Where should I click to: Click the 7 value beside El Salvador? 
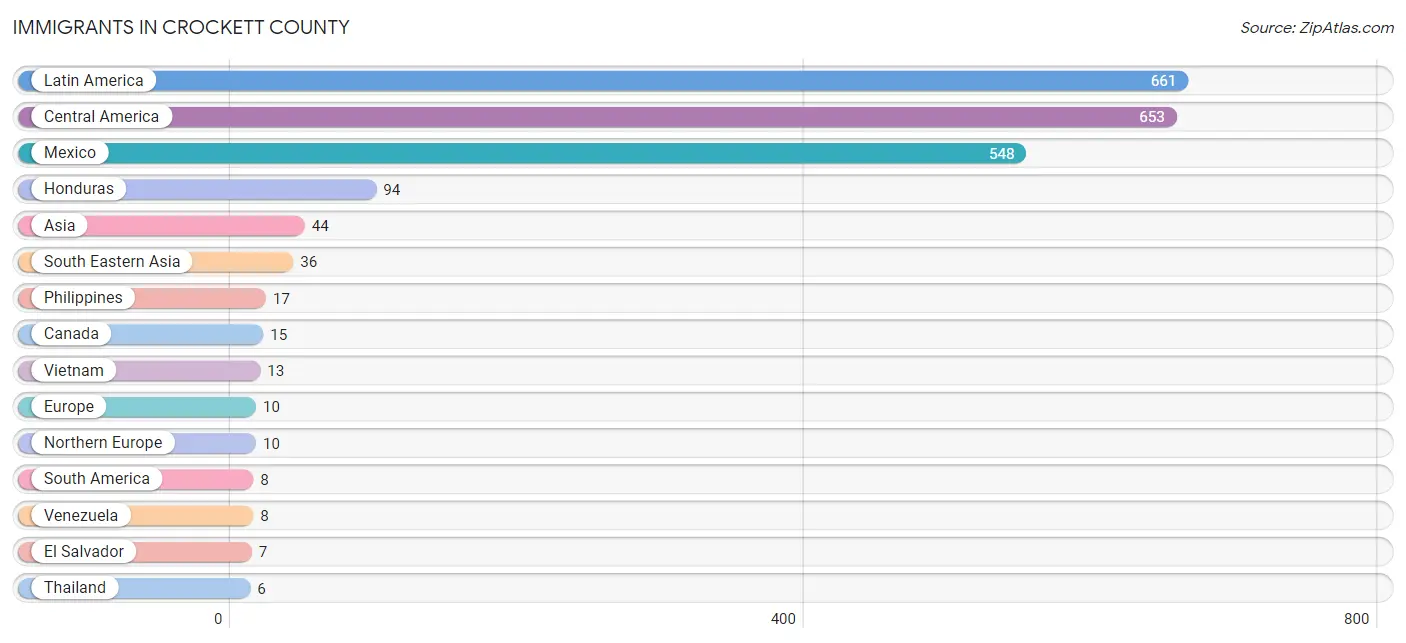[263, 552]
